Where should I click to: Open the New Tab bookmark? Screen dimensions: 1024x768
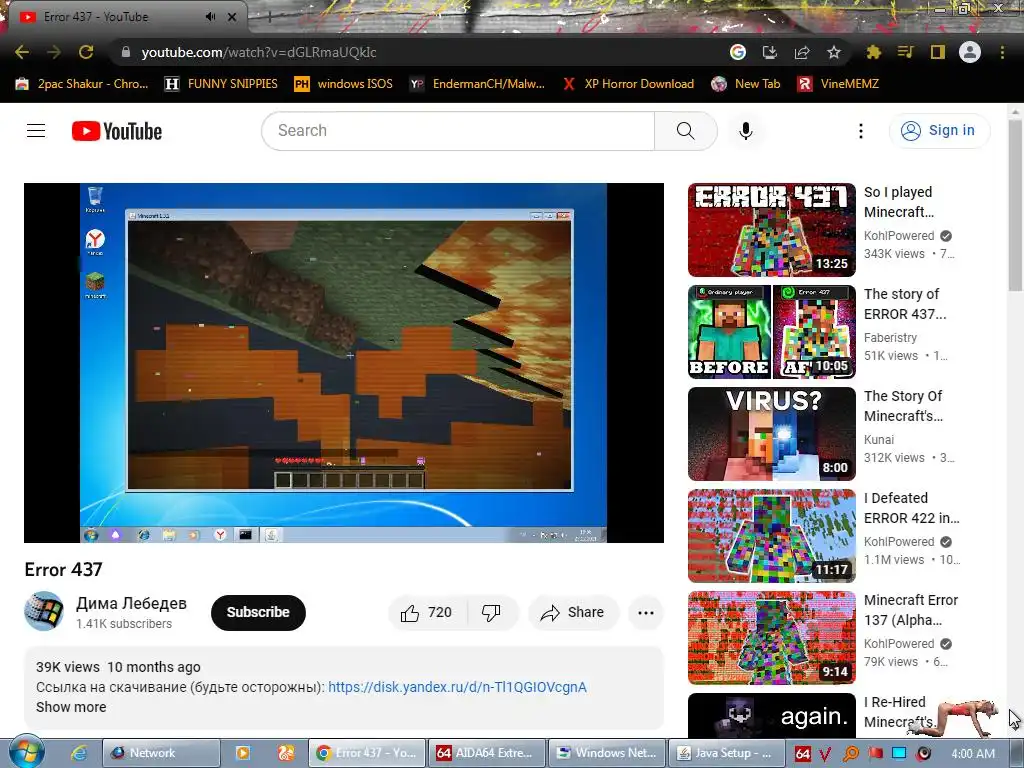point(746,84)
